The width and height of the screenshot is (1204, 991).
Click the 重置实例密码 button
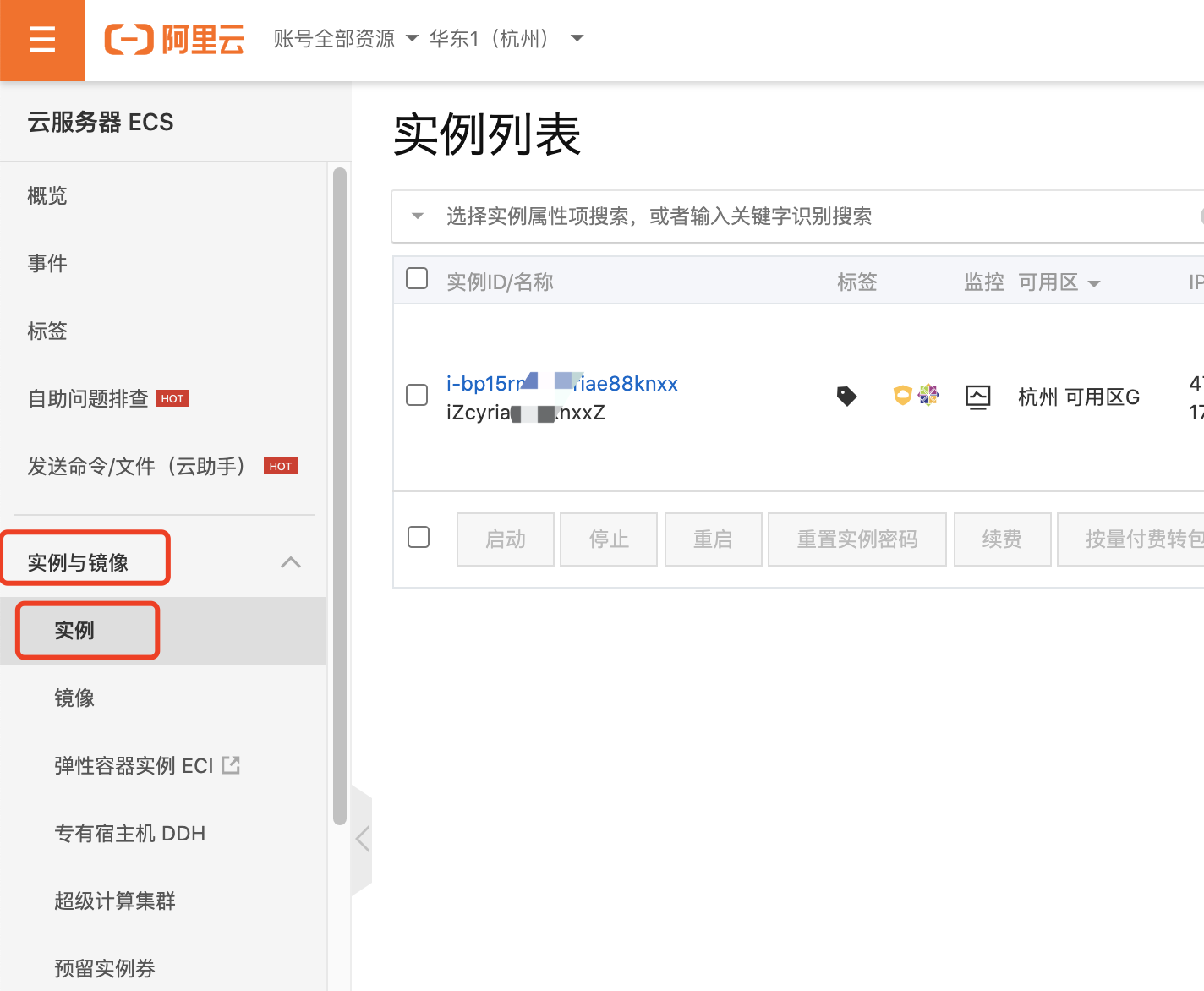point(857,539)
